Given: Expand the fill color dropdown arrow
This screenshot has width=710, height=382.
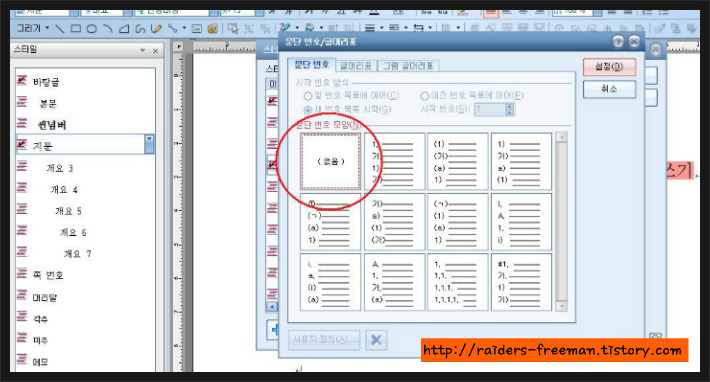Looking at the screenshot, I should tap(321, 28).
